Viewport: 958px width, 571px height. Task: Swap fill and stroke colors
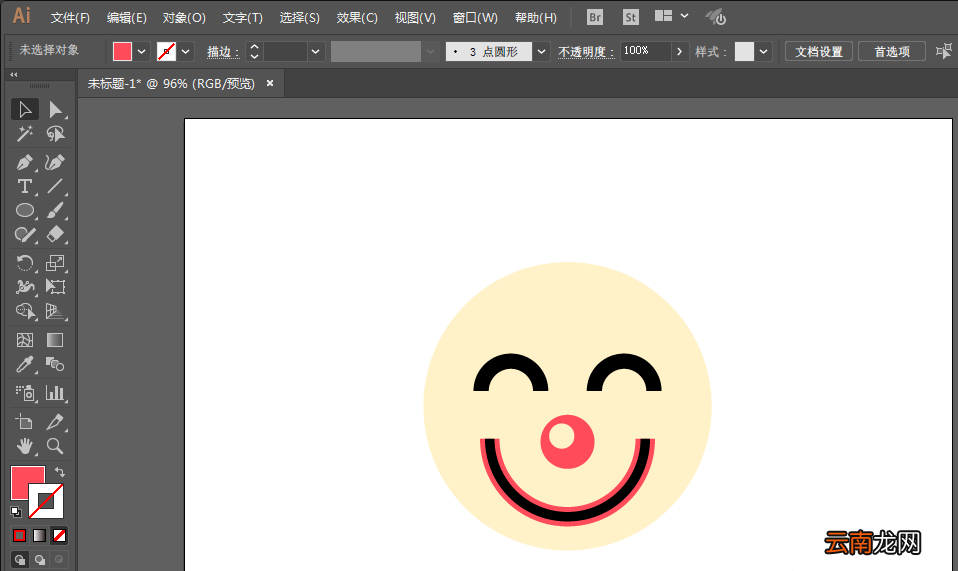point(59,472)
